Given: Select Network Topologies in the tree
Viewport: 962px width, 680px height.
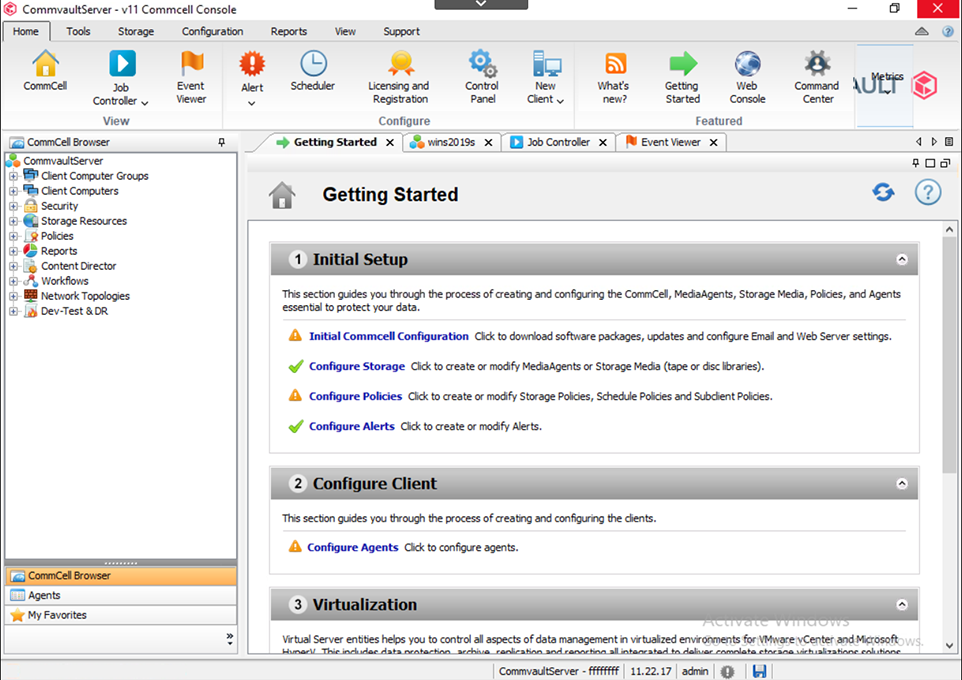Looking at the screenshot, I should pyautogui.click(x=85, y=296).
